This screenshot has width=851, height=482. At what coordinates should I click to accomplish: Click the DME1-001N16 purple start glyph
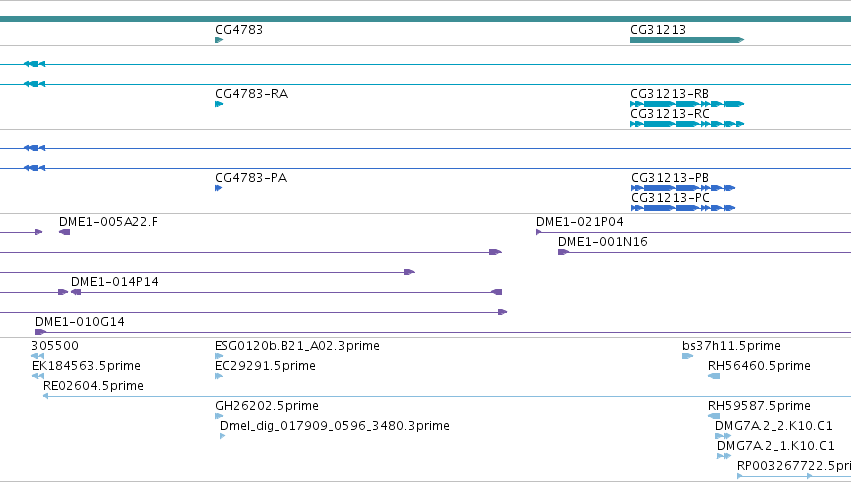click(x=563, y=252)
